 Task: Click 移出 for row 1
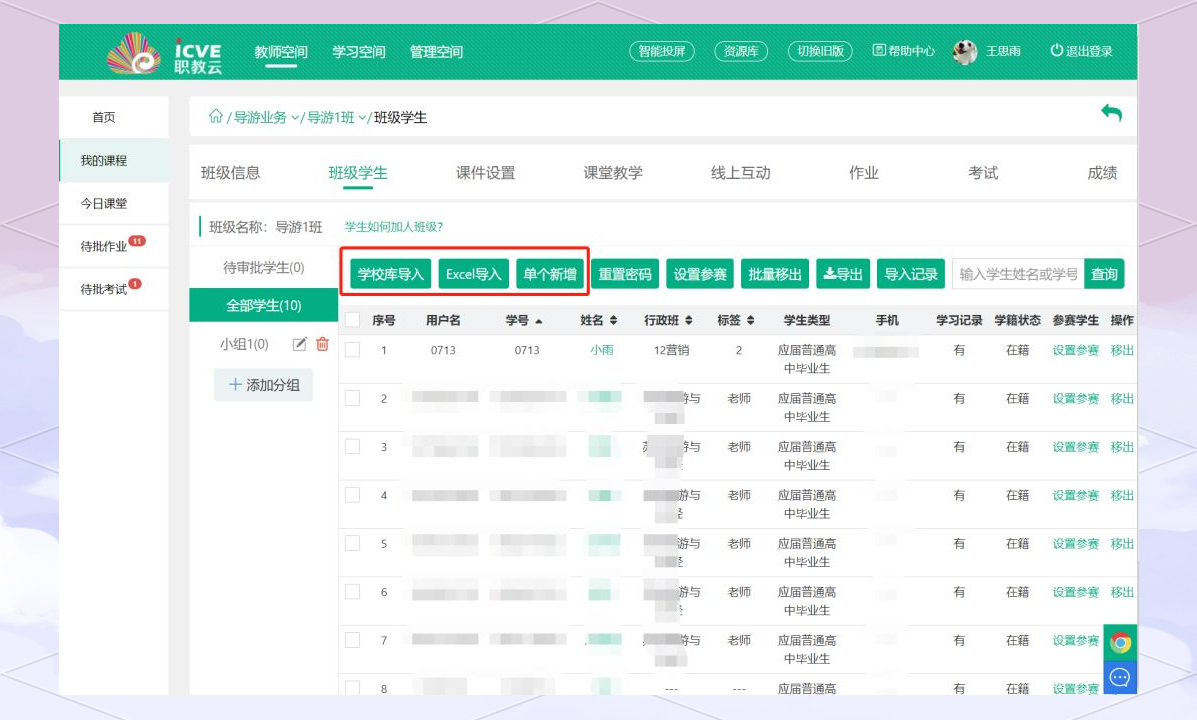click(x=1122, y=350)
